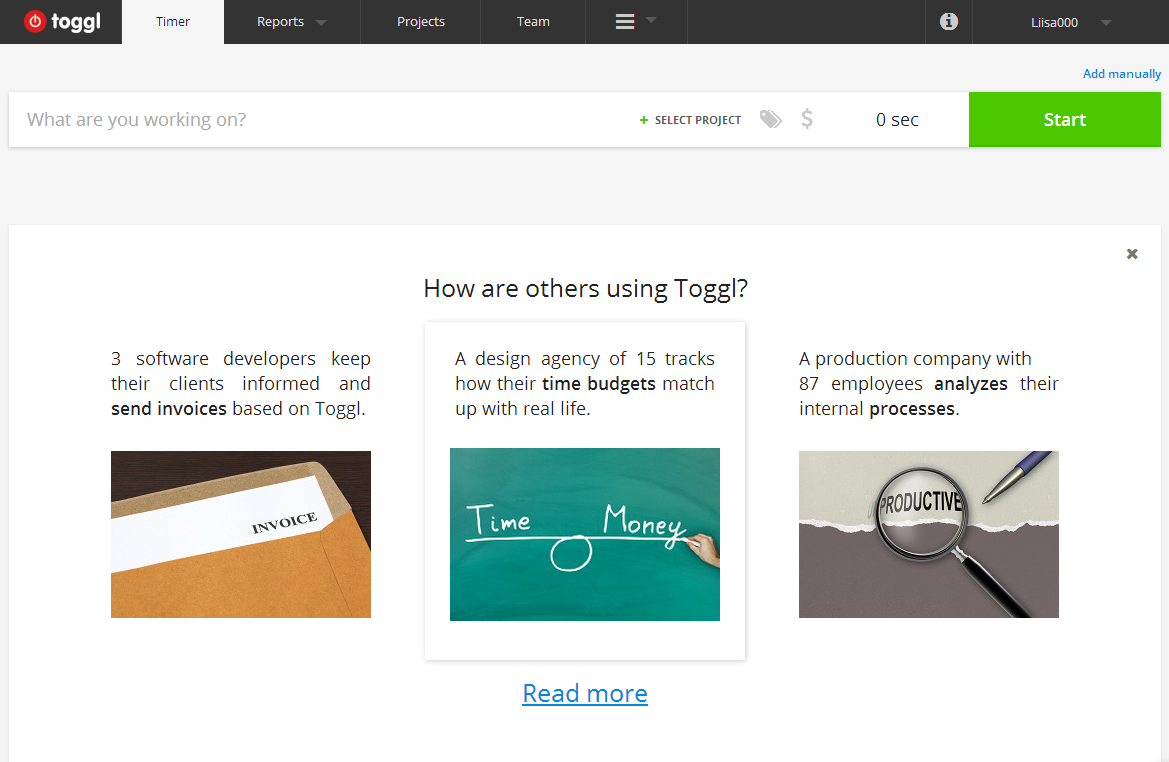
Task: Close the 'How are others using Toggl' panel
Action: (1132, 254)
